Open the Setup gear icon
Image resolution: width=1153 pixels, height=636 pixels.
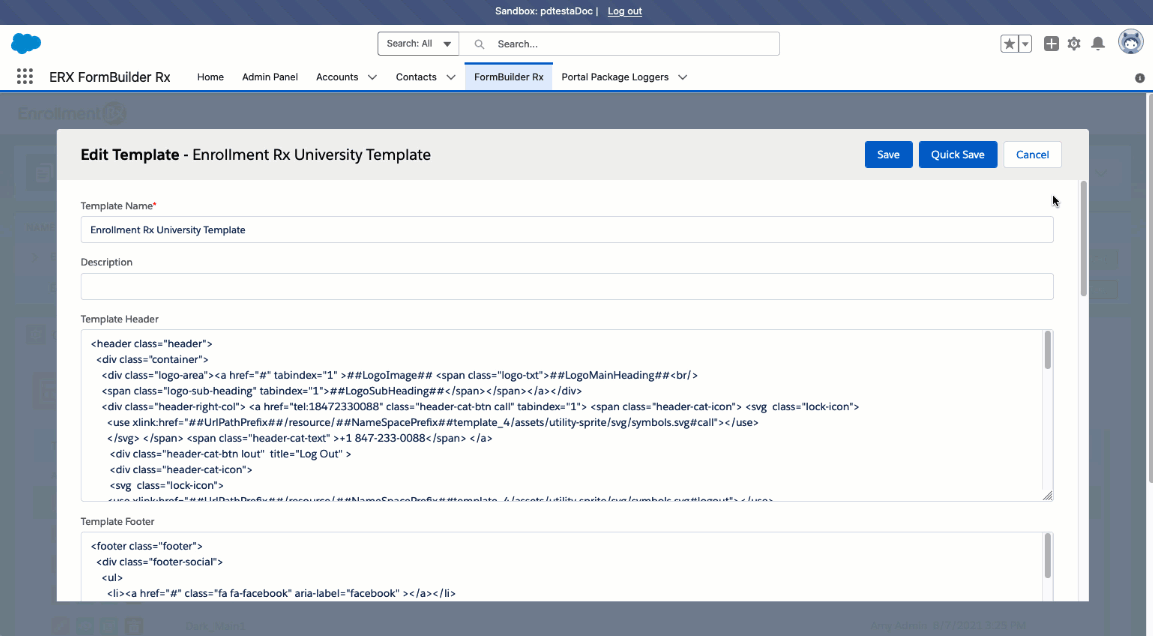pyautogui.click(x=1074, y=44)
